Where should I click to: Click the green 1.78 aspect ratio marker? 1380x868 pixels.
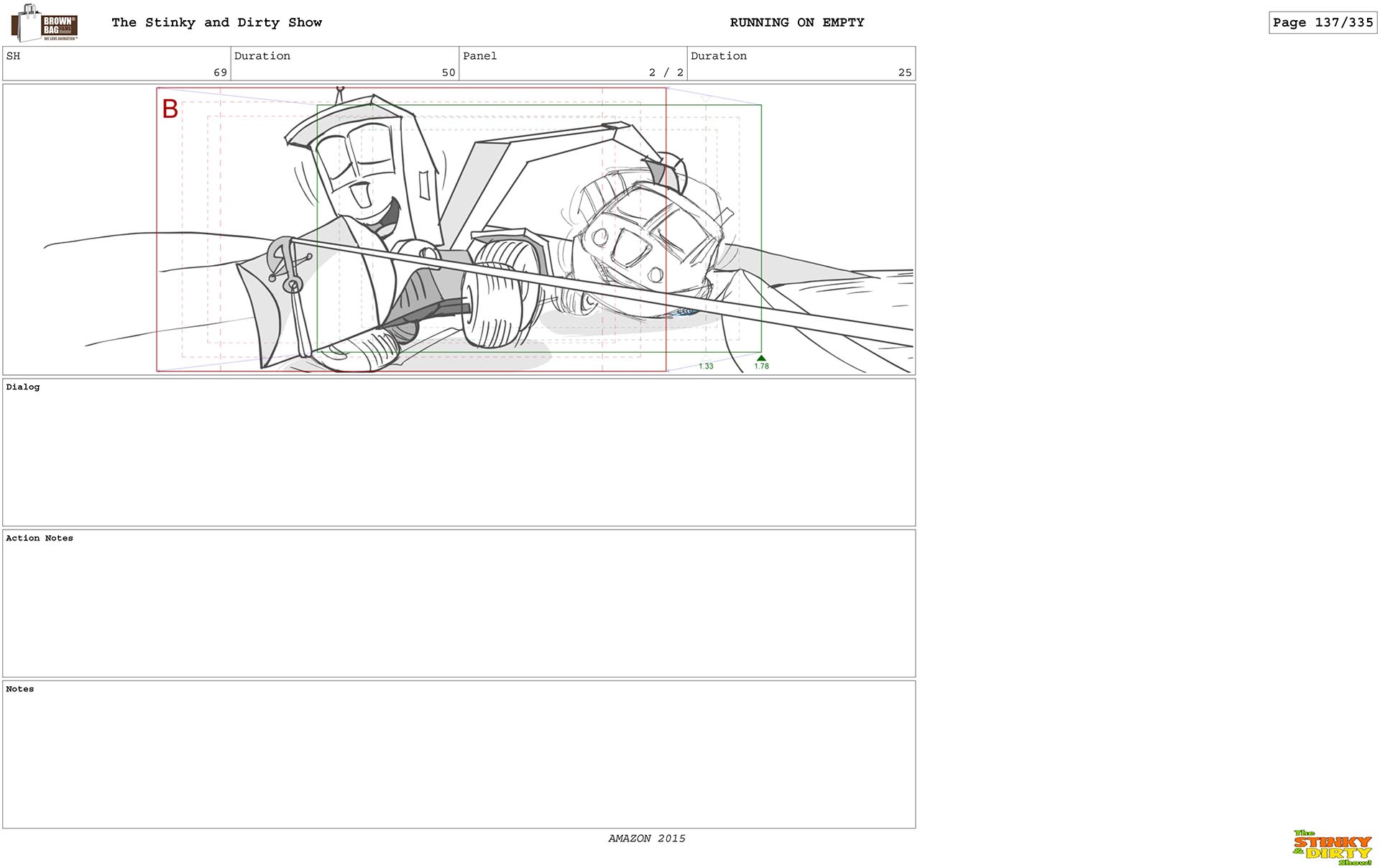point(761,362)
